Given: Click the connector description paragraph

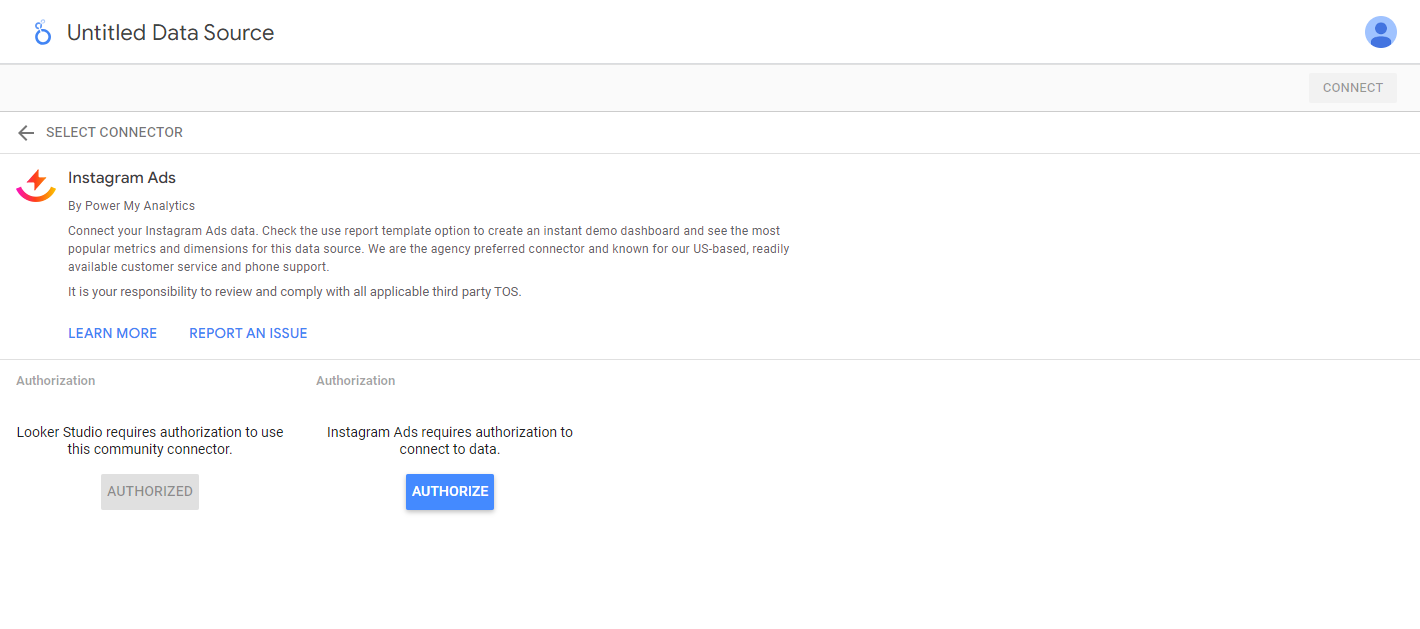Looking at the screenshot, I should tap(428, 249).
